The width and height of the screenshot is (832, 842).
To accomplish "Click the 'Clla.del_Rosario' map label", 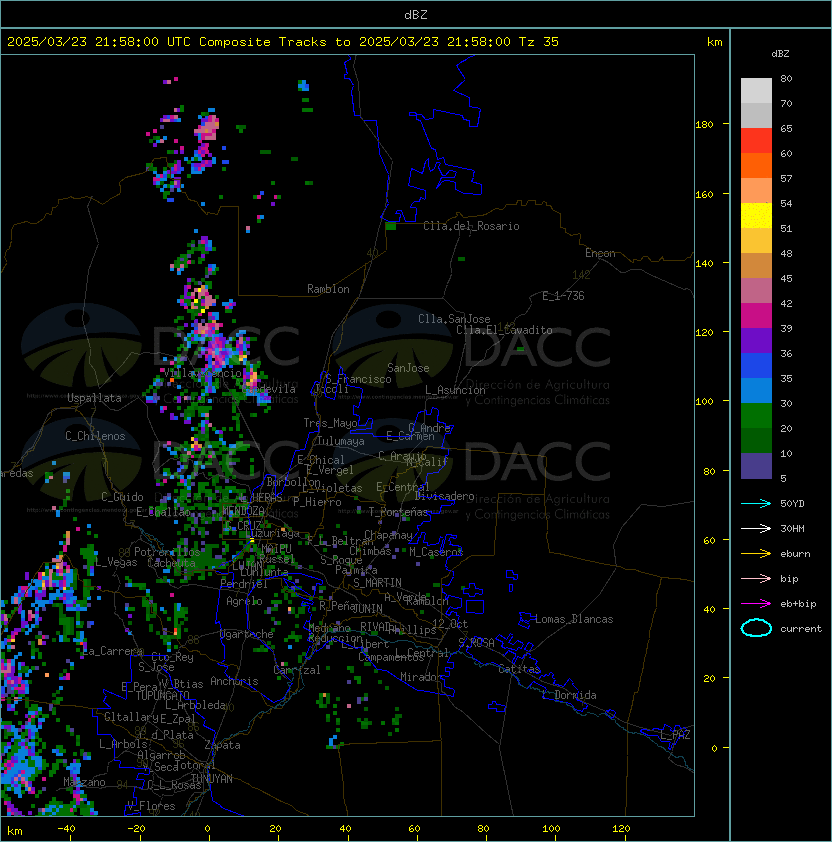I will pos(471,226).
